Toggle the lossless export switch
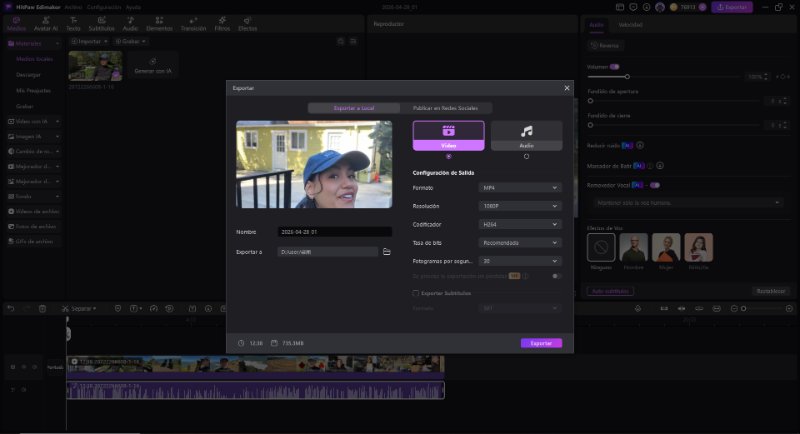 [x=557, y=276]
